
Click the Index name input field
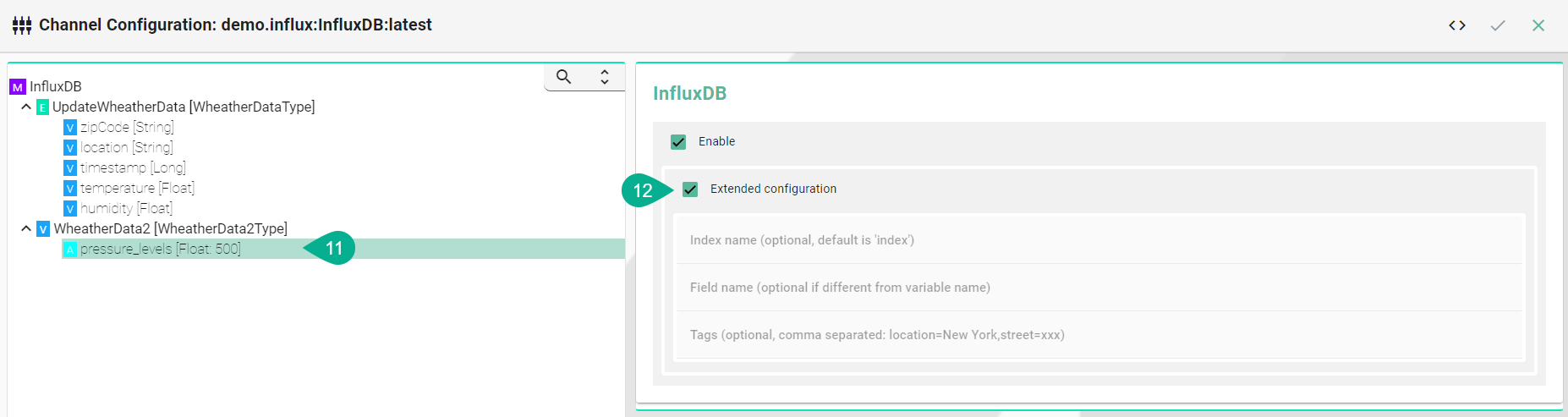point(1099,240)
